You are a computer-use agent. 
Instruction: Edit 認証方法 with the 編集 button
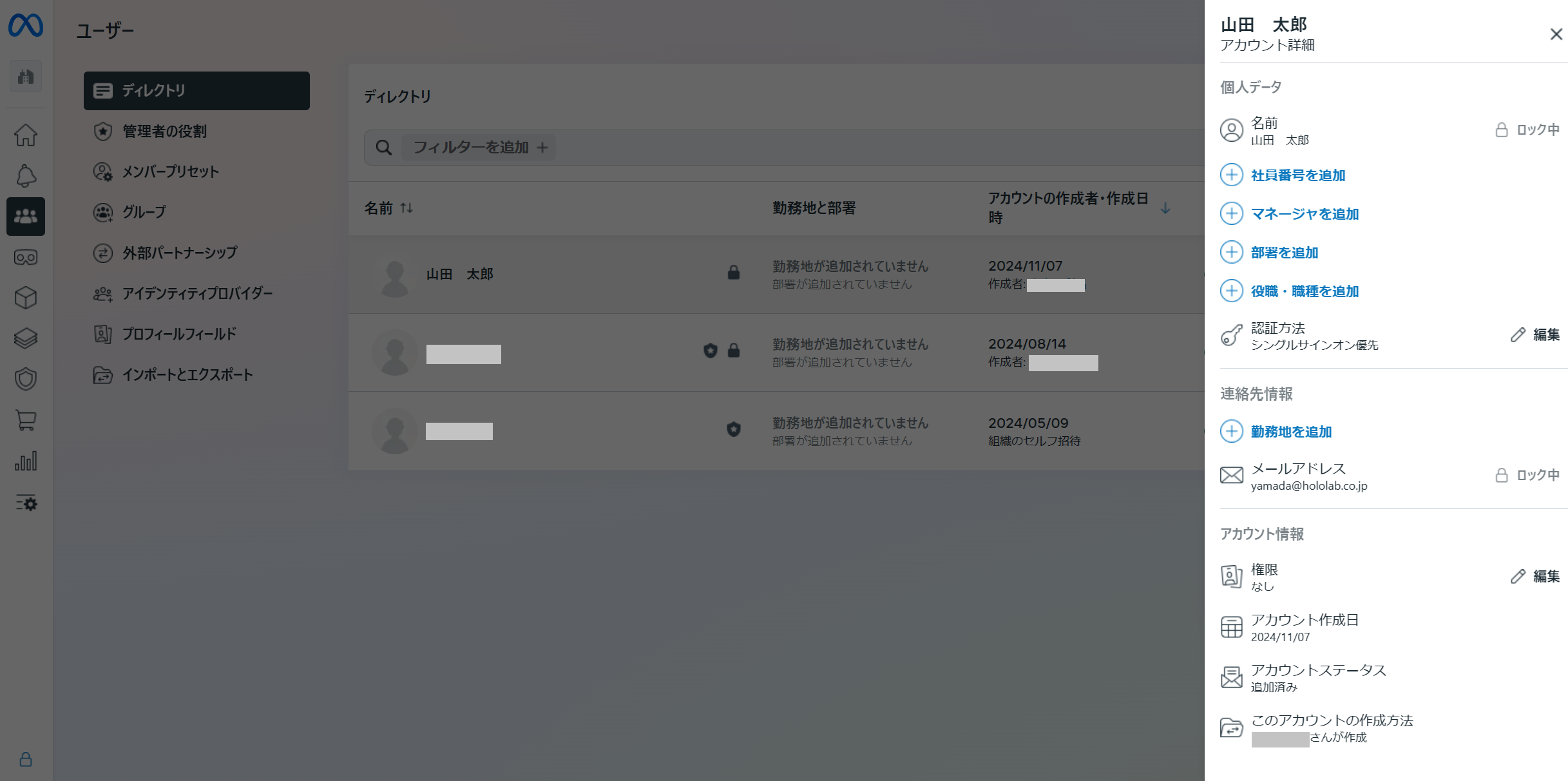[1535, 334]
